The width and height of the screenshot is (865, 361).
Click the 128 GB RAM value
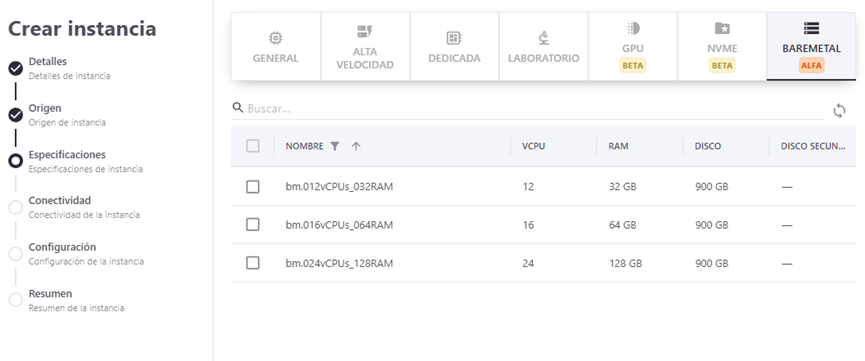(626, 264)
